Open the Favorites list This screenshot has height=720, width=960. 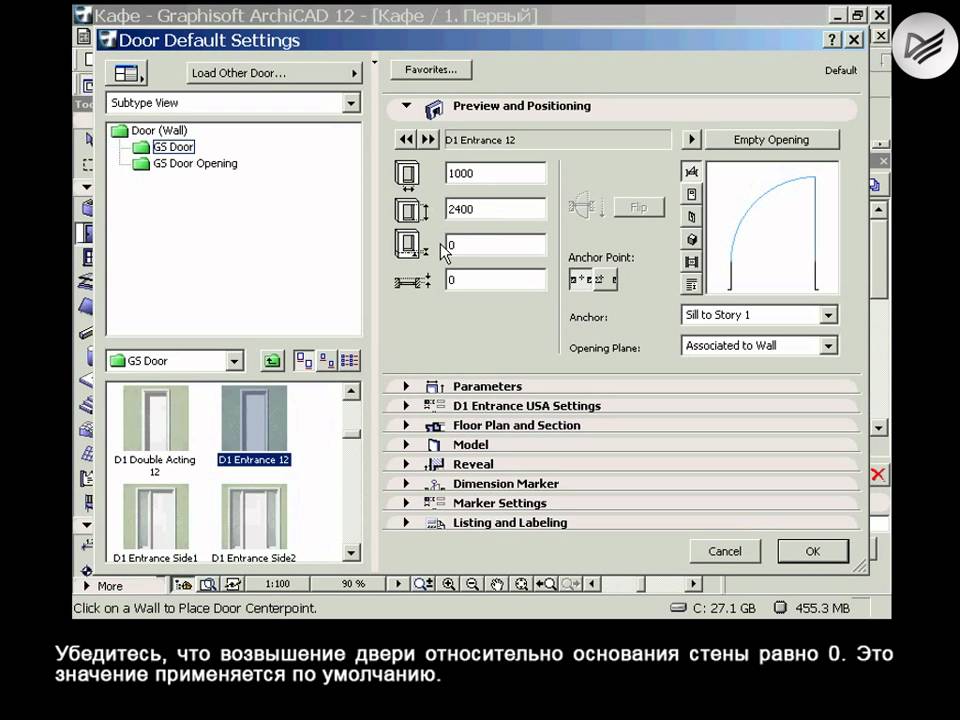tap(431, 70)
